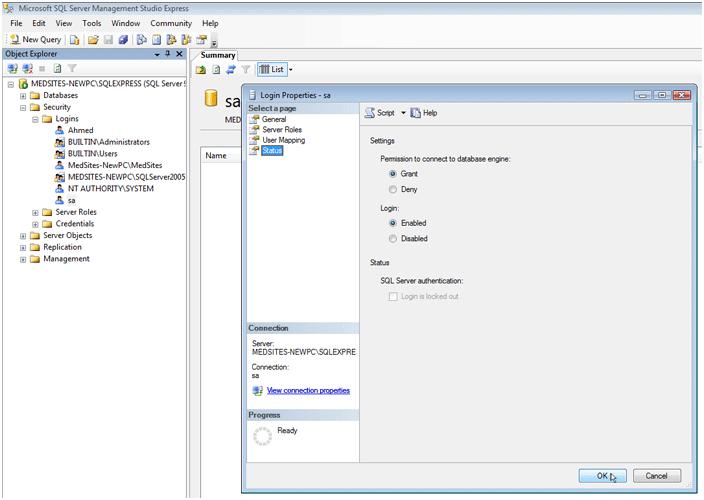Open the List view dropdown arrow
This screenshot has width=704, height=500.
click(290, 70)
